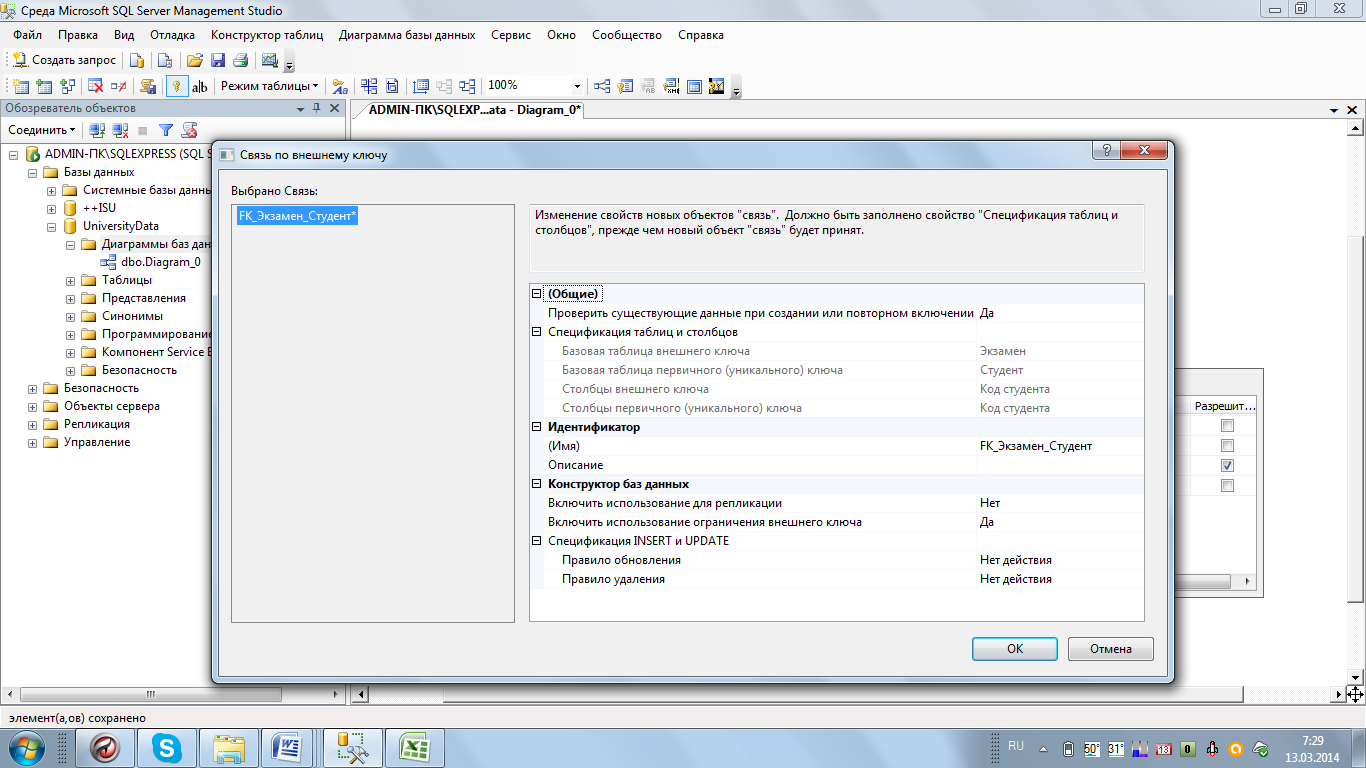
Task: Collapse the Конструктор баз данных group
Action: click(x=537, y=484)
